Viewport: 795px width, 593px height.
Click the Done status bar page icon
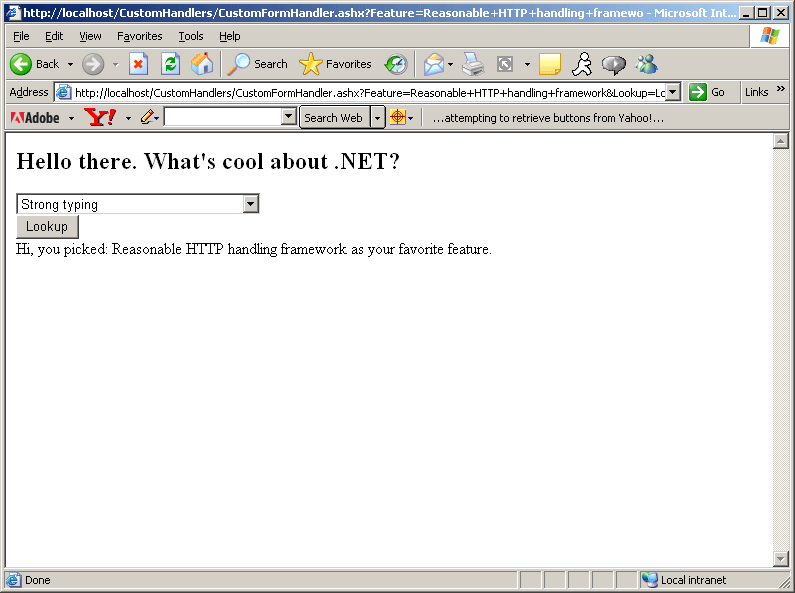(x=14, y=580)
